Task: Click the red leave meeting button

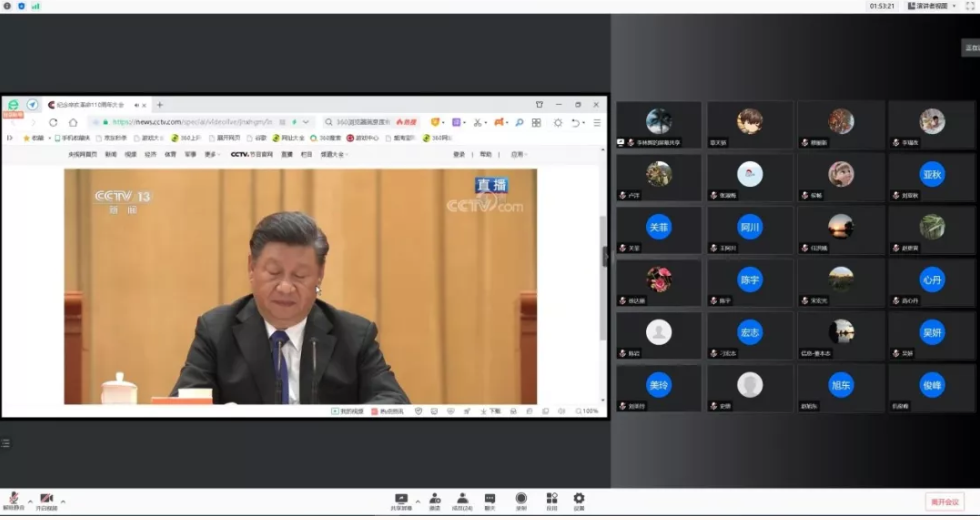Action: pyautogui.click(x=944, y=502)
